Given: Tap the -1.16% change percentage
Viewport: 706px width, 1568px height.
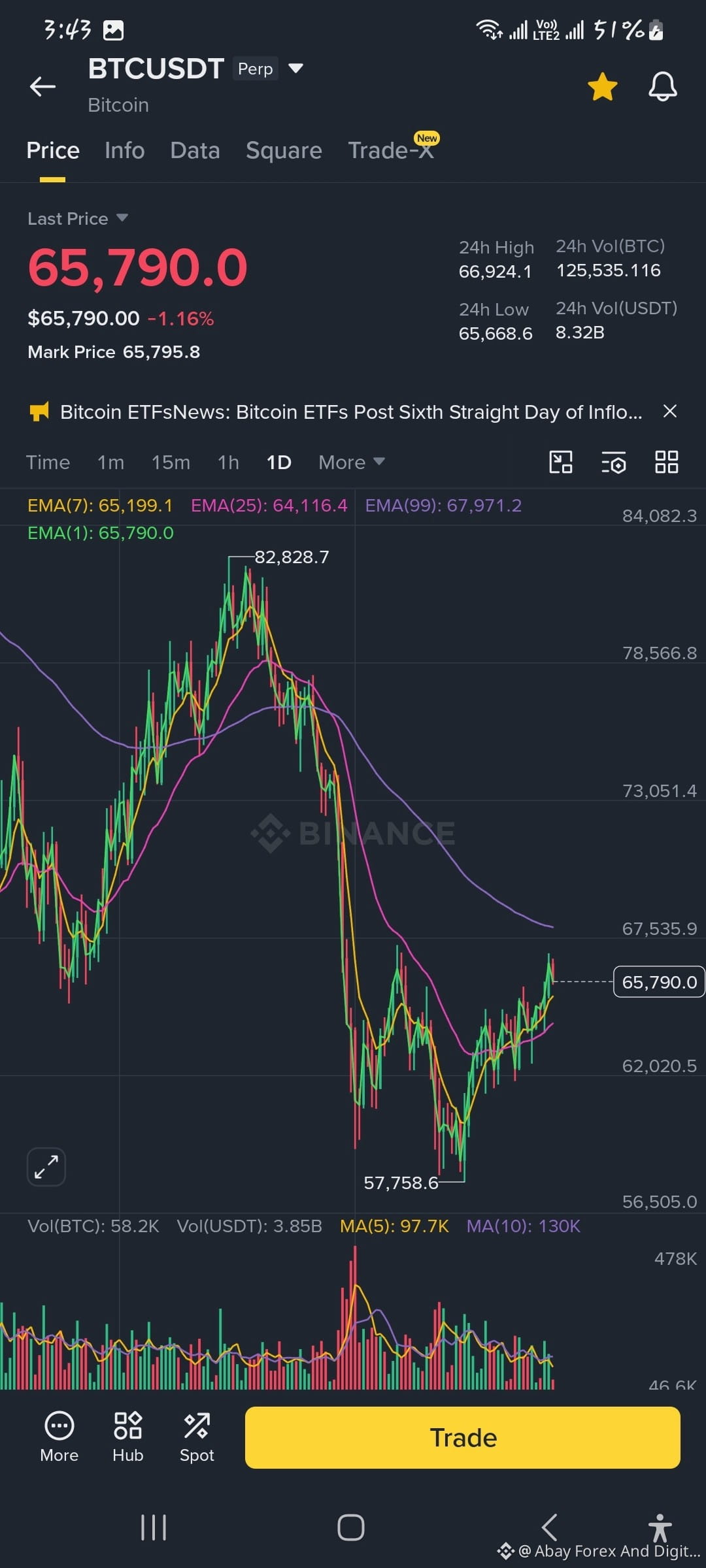Looking at the screenshot, I should tap(181, 319).
